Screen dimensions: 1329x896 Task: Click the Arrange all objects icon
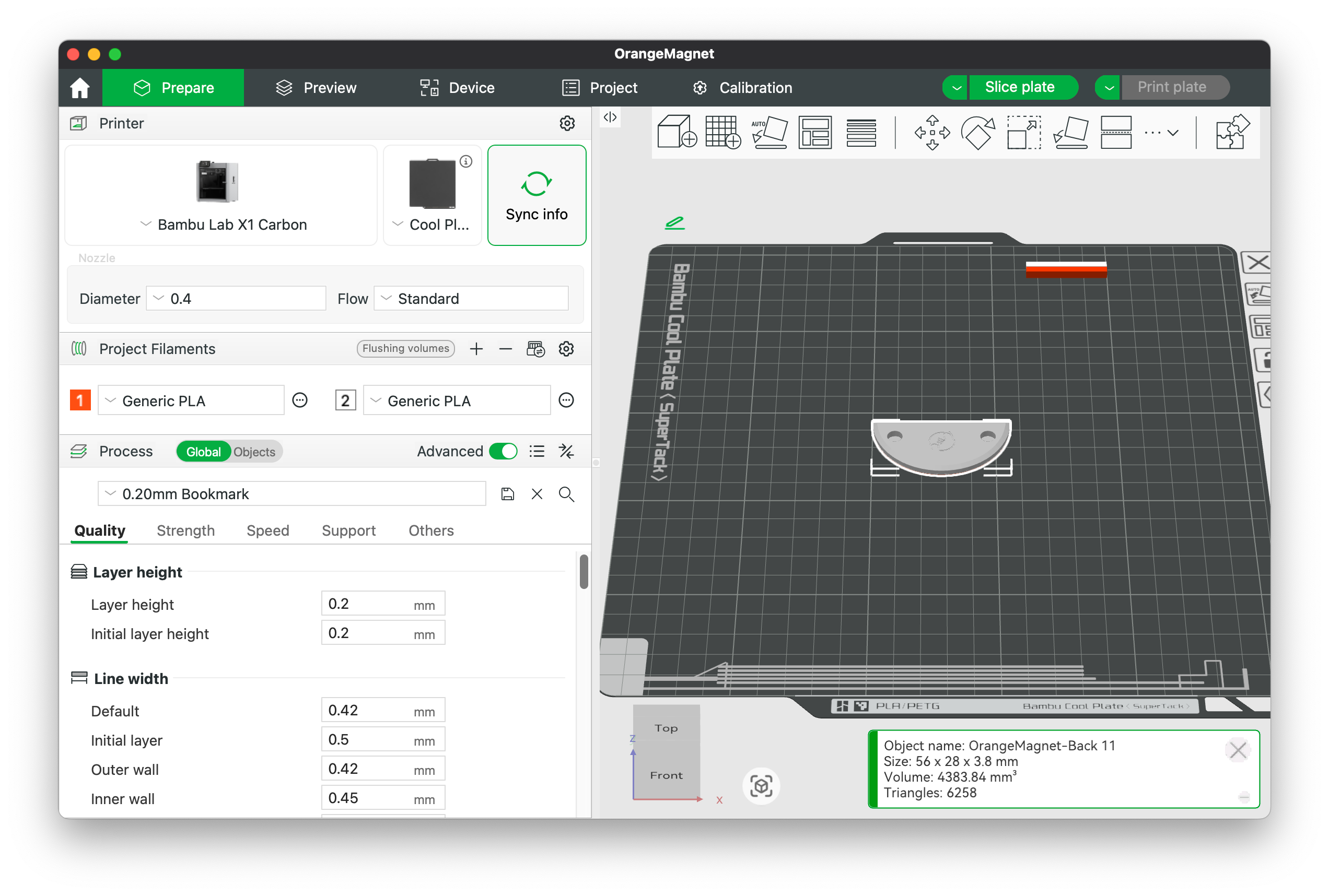coord(814,132)
